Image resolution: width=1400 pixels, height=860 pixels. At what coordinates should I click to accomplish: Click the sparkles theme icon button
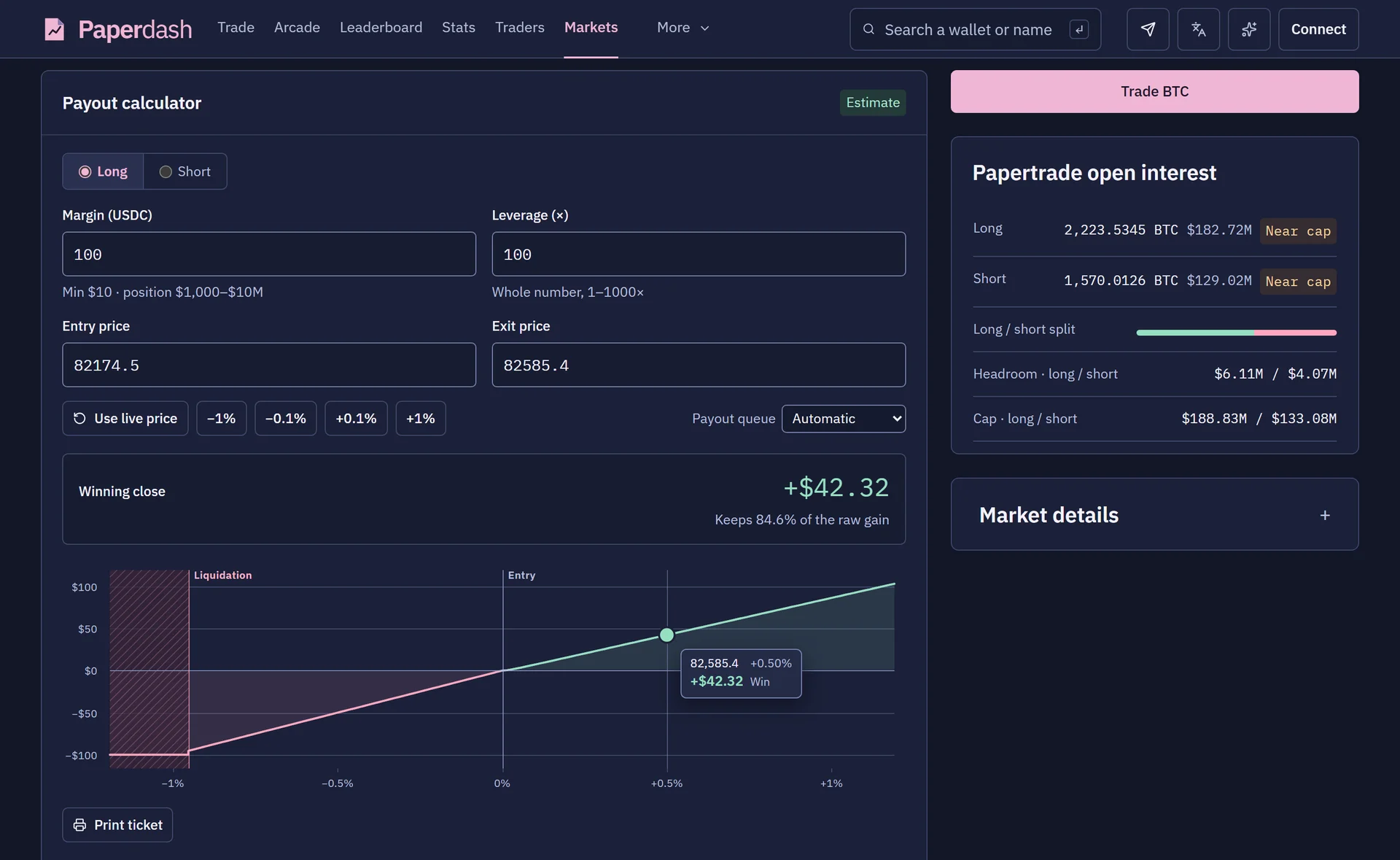(x=1248, y=29)
